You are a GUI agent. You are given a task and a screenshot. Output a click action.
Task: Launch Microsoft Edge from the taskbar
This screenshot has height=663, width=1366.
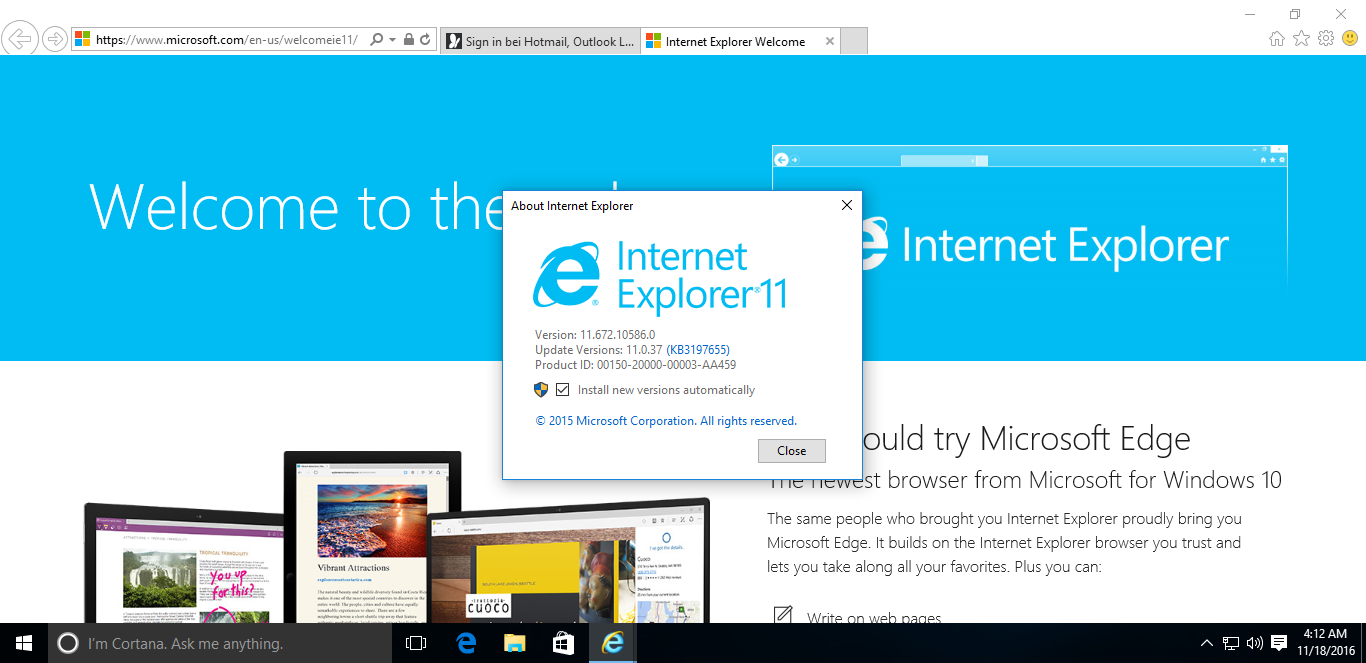pyautogui.click(x=466, y=643)
